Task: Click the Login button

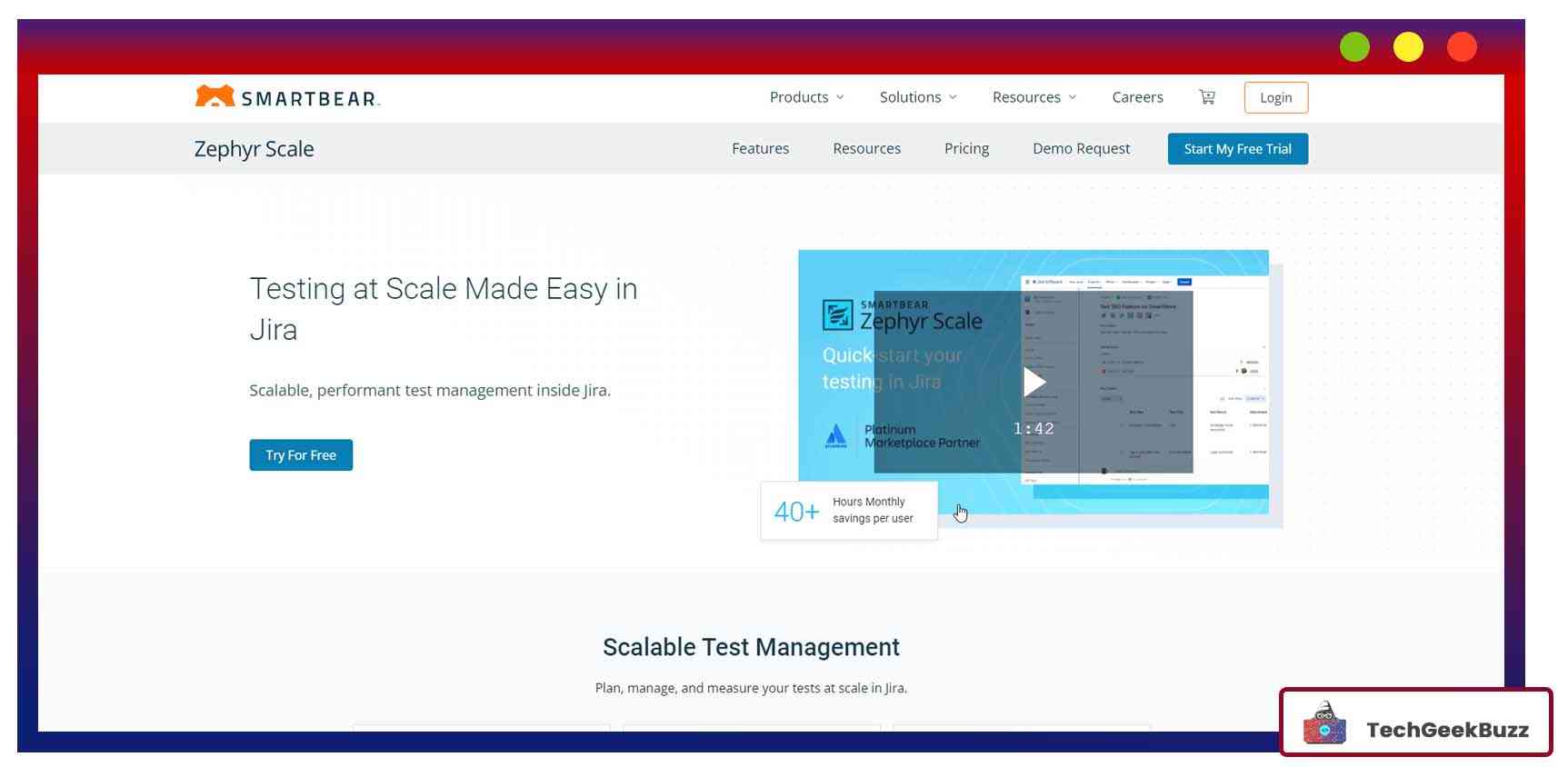Action: click(x=1275, y=98)
